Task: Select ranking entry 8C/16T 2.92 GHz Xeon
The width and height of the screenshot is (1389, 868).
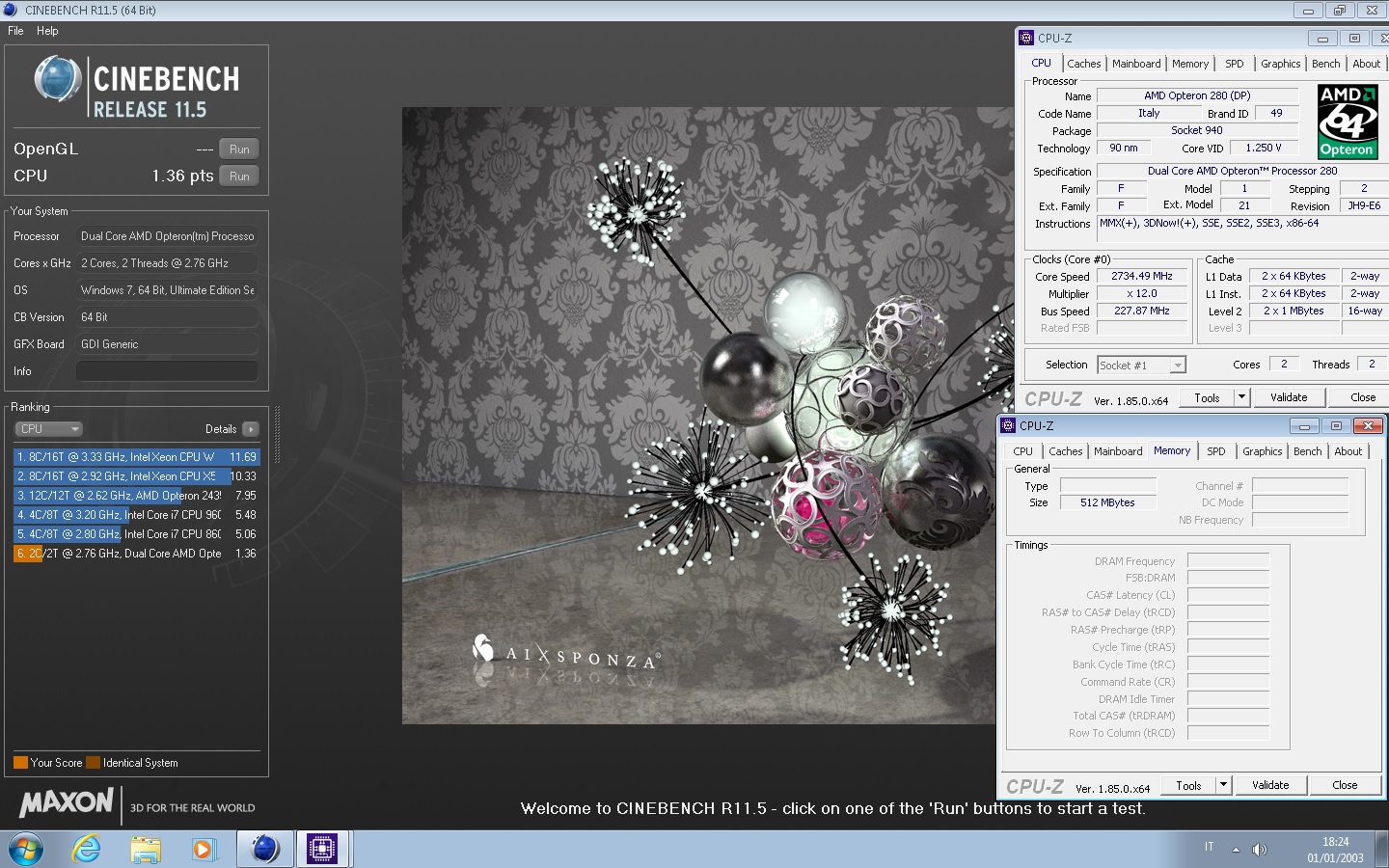Action: tap(136, 476)
